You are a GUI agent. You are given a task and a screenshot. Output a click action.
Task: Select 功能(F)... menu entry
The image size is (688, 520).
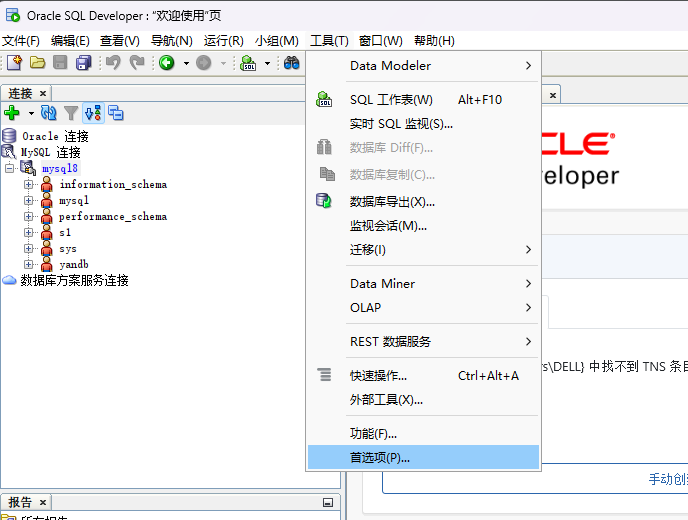[x=423, y=434]
